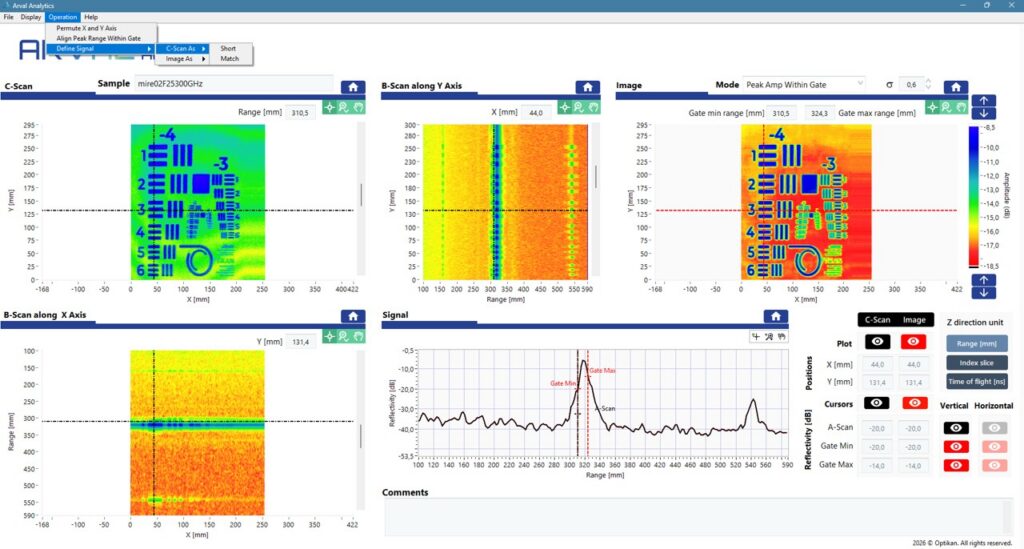Set Z direction unit to Time of flight [ns]
This screenshot has width=1024, height=549.
click(976, 381)
